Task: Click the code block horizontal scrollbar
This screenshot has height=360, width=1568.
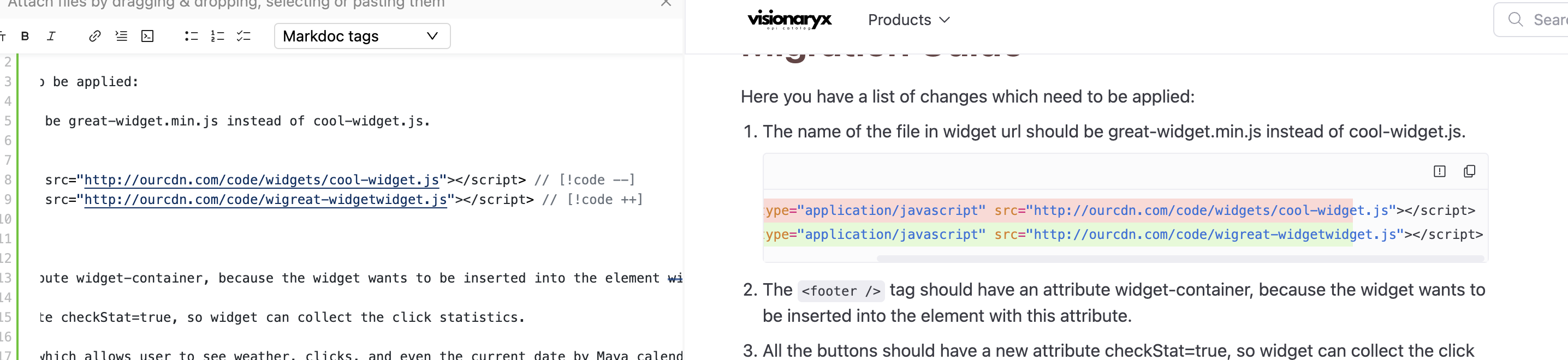Action: (1180, 259)
